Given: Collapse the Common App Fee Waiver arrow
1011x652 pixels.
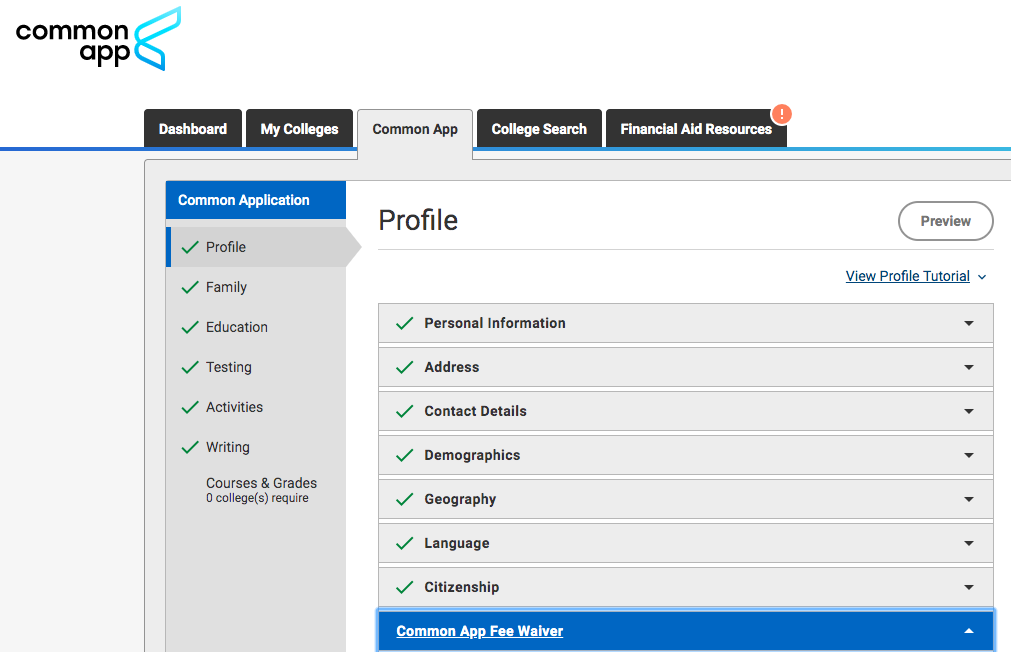Looking at the screenshot, I should 968,631.
